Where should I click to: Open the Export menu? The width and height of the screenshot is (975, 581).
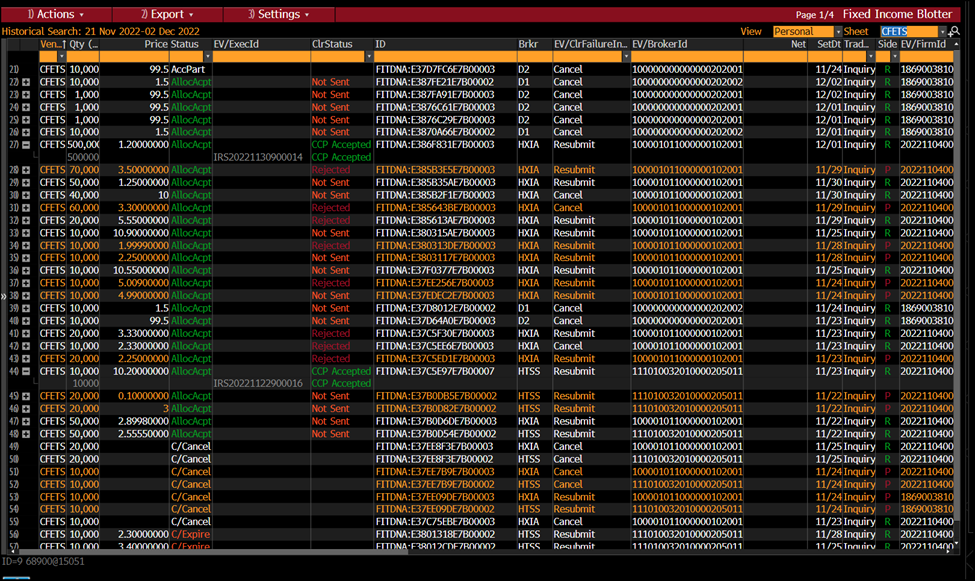(167, 14)
